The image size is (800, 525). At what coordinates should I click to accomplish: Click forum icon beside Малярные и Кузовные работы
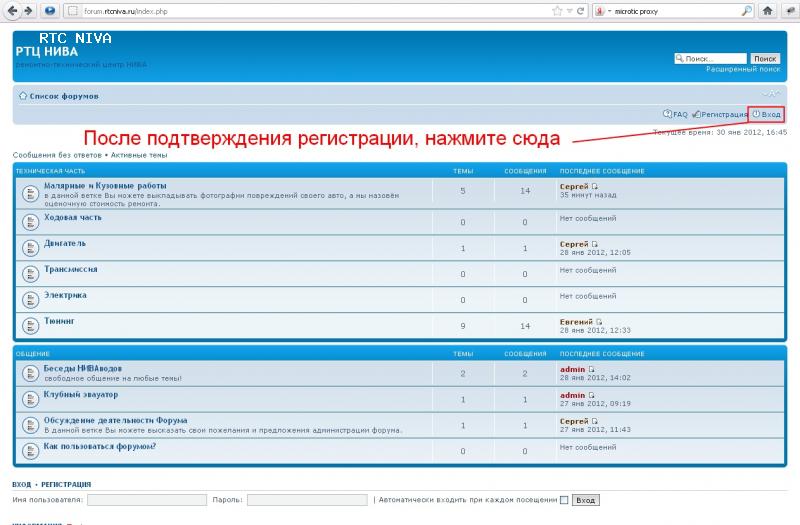pyautogui.click(x=30, y=193)
